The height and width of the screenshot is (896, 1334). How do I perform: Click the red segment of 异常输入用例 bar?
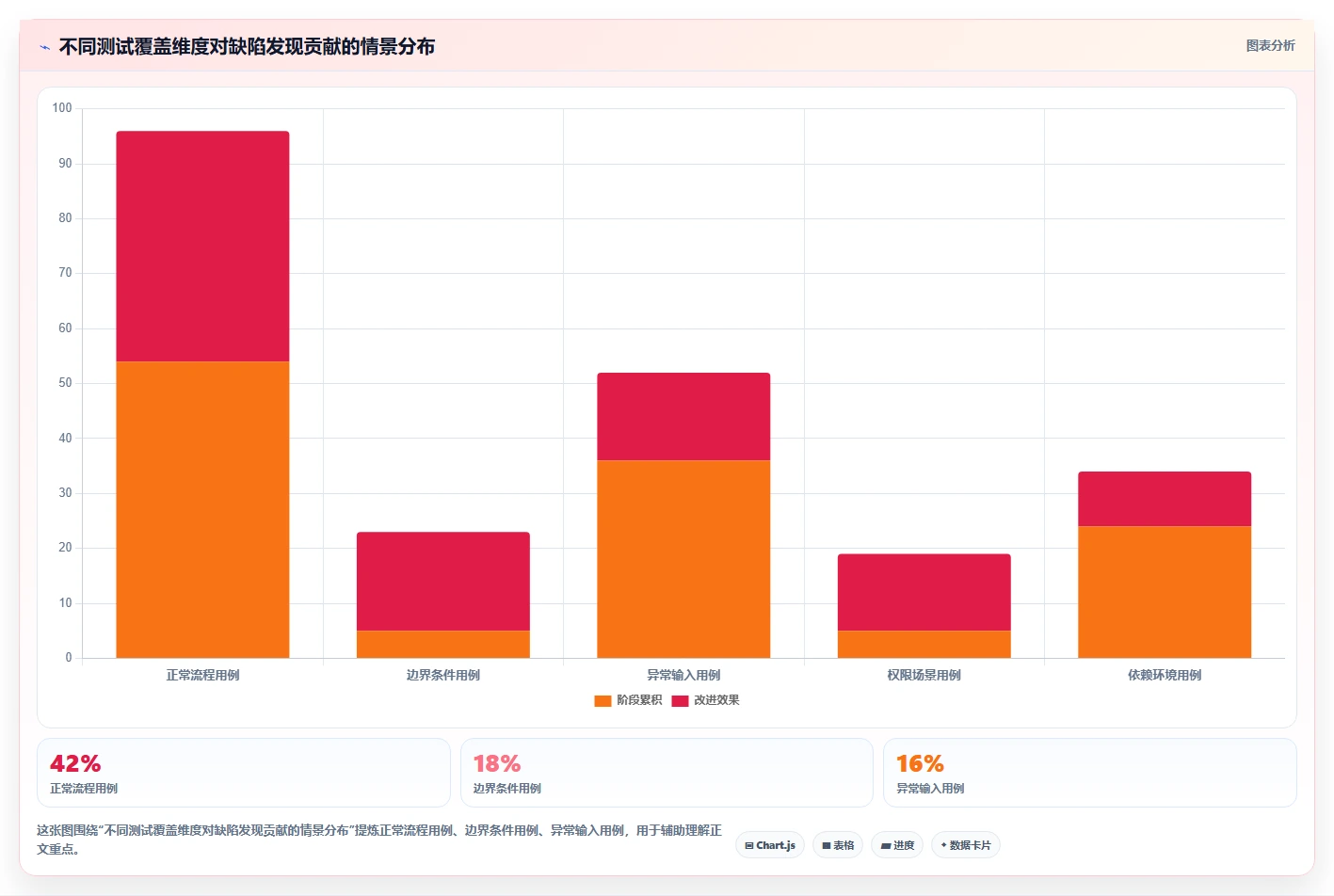683,416
